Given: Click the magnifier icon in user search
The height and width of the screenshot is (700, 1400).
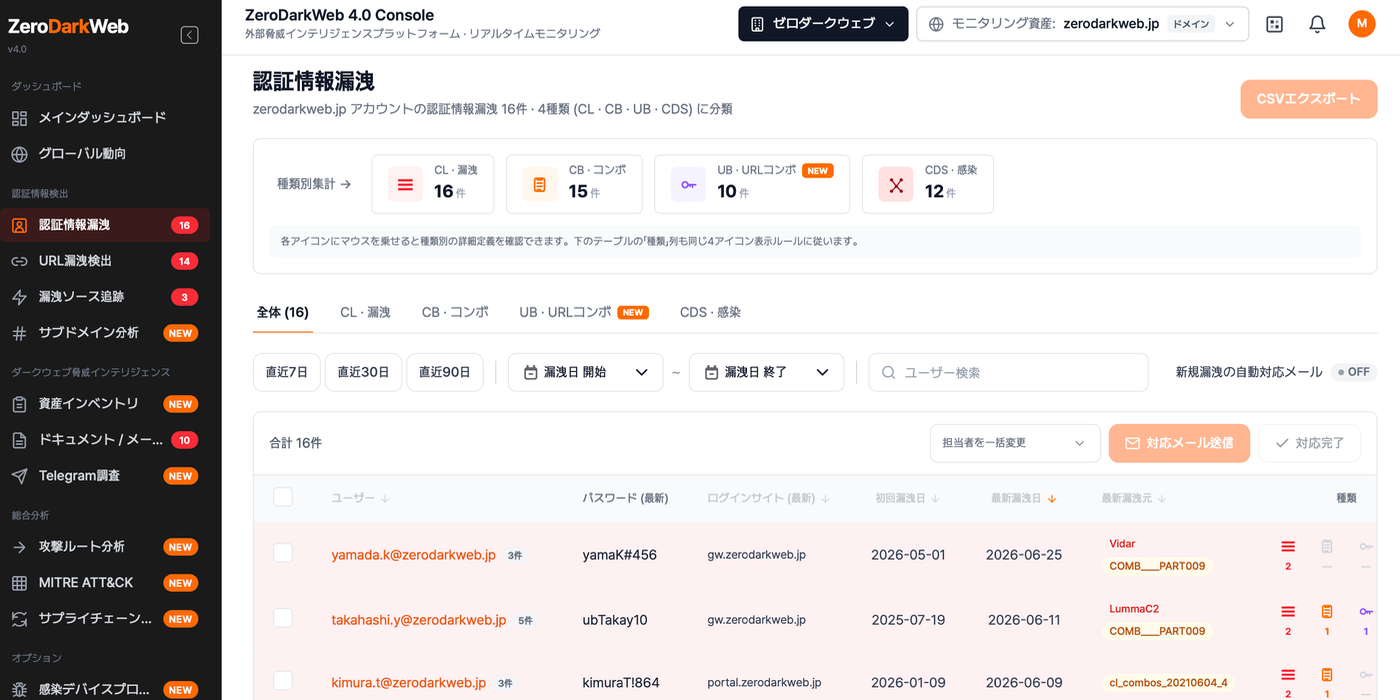Looking at the screenshot, I should point(888,372).
